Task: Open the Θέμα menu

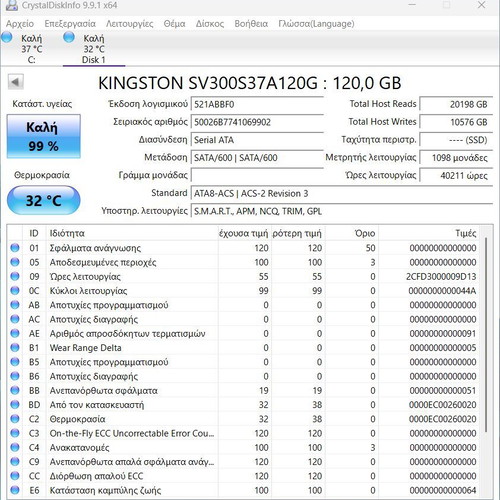Action: click(x=174, y=24)
